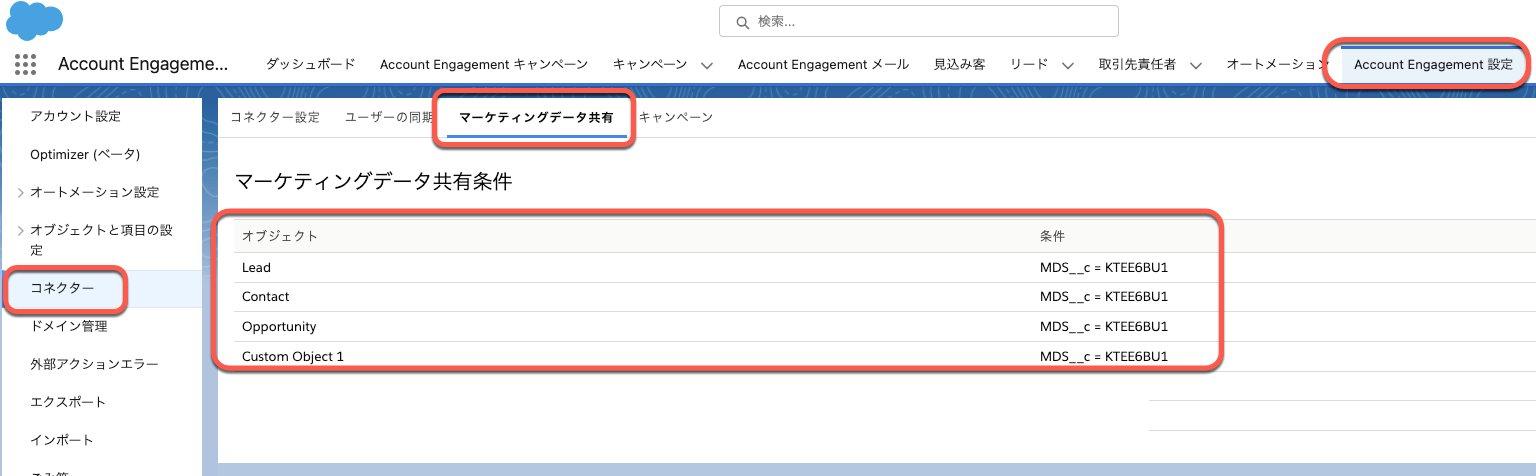Open Optimizer (ベータ) in the sidebar
The image size is (1536, 476).
point(85,154)
